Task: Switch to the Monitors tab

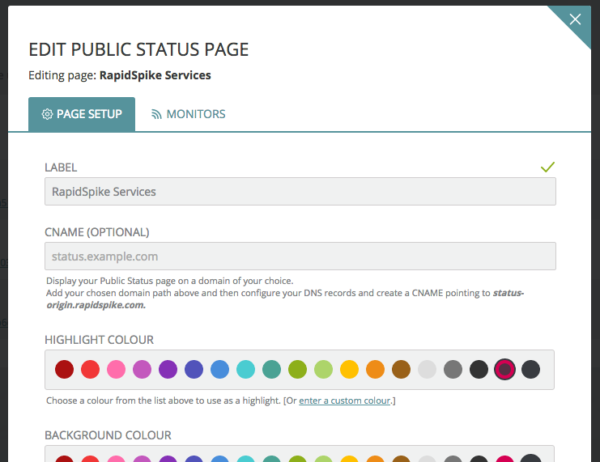Action: pos(188,114)
